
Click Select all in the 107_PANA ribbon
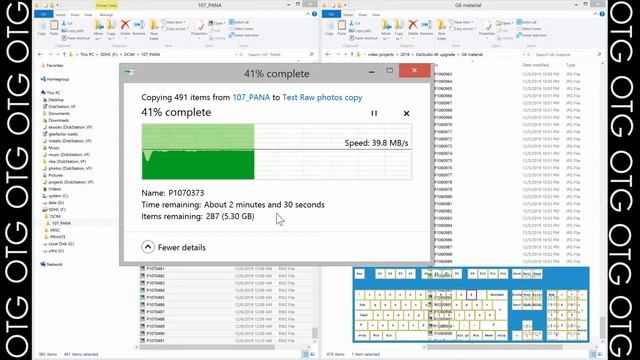click(x=239, y=22)
